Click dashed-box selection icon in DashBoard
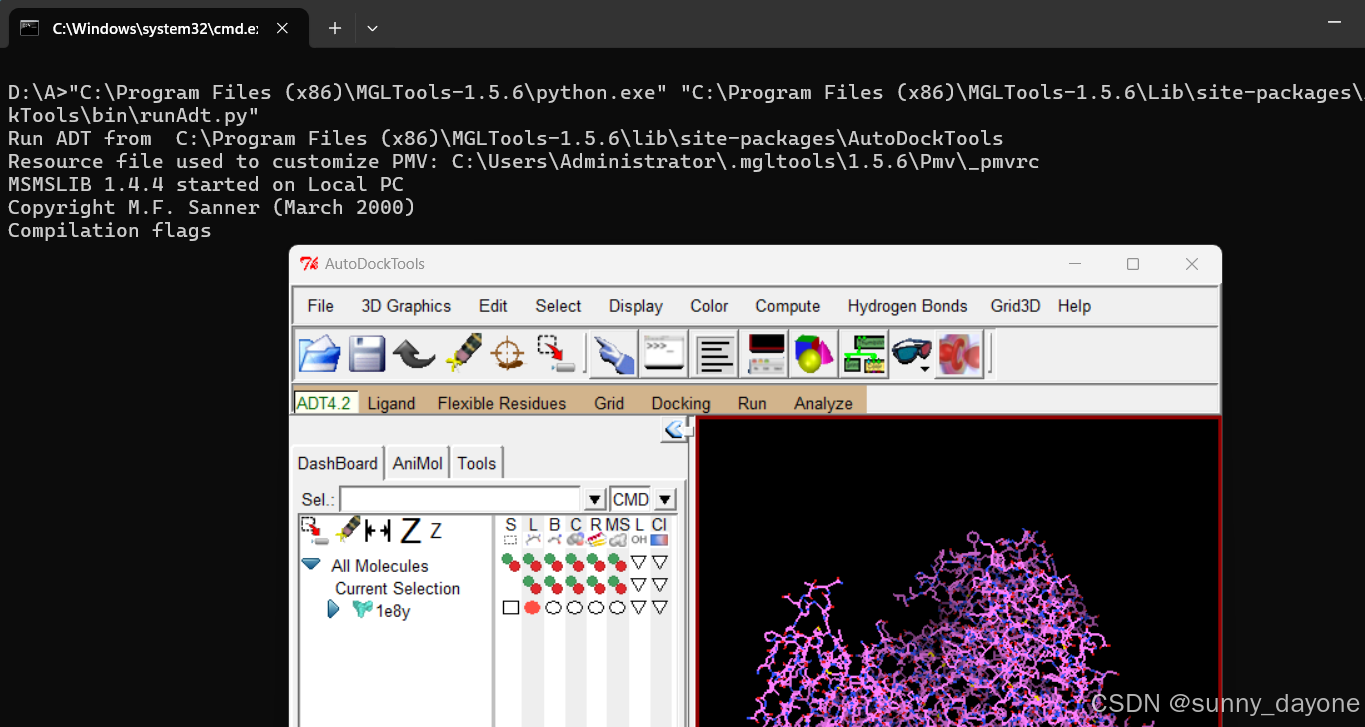 pyautogui.click(x=314, y=531)
